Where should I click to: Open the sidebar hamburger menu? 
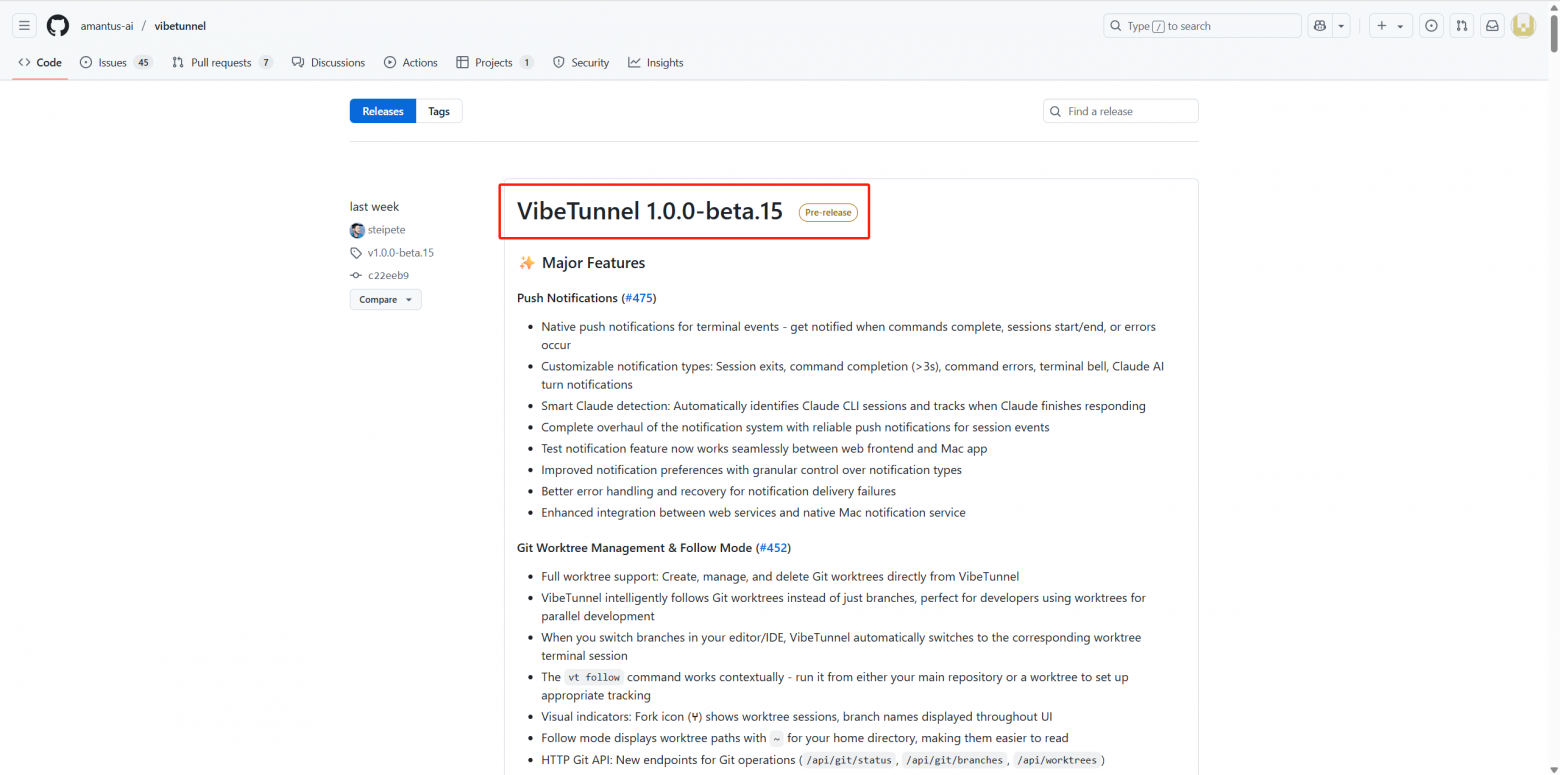click(24, 25)
